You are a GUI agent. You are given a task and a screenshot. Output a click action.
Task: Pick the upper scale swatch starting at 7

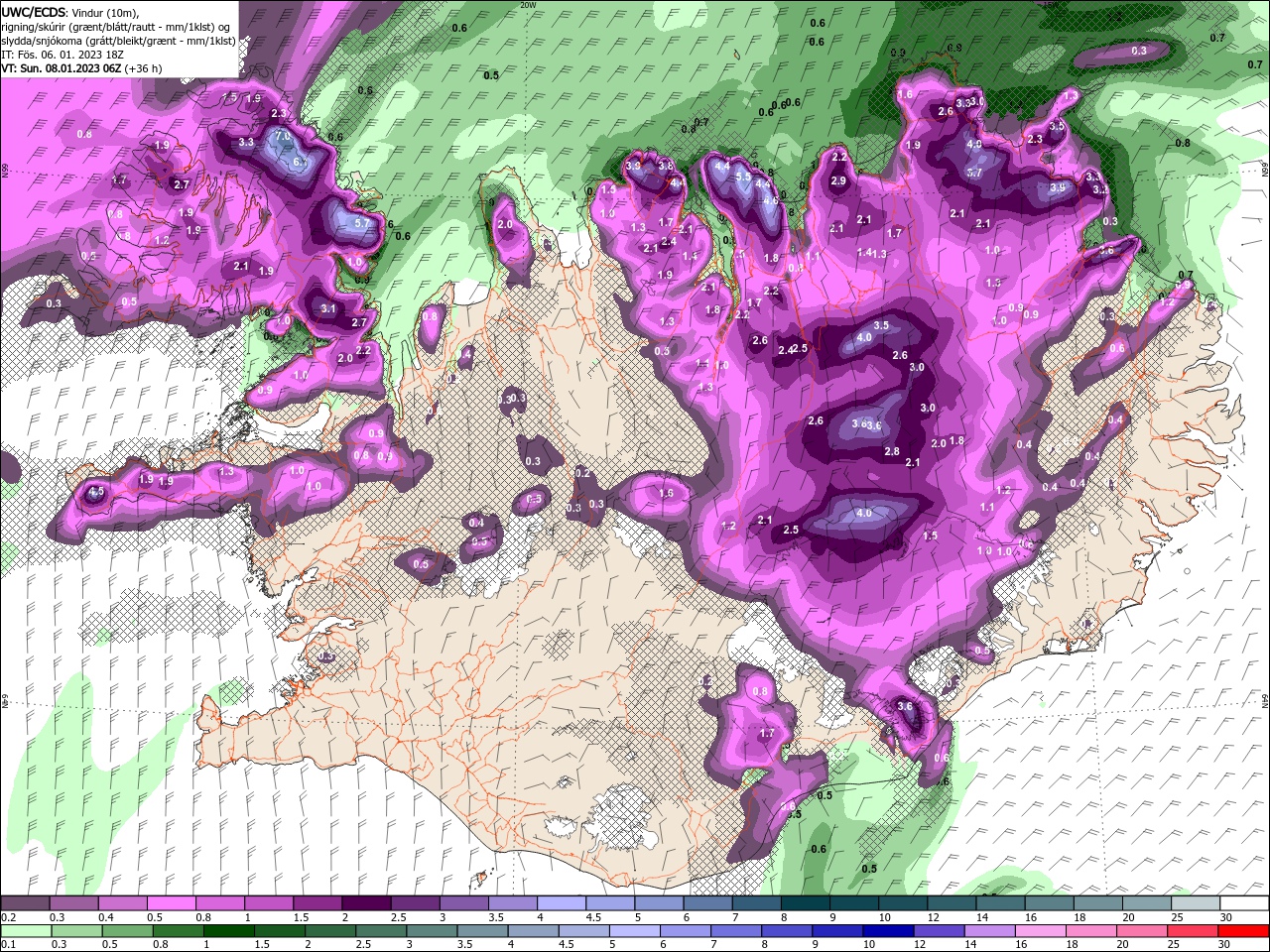pos(756,902)
